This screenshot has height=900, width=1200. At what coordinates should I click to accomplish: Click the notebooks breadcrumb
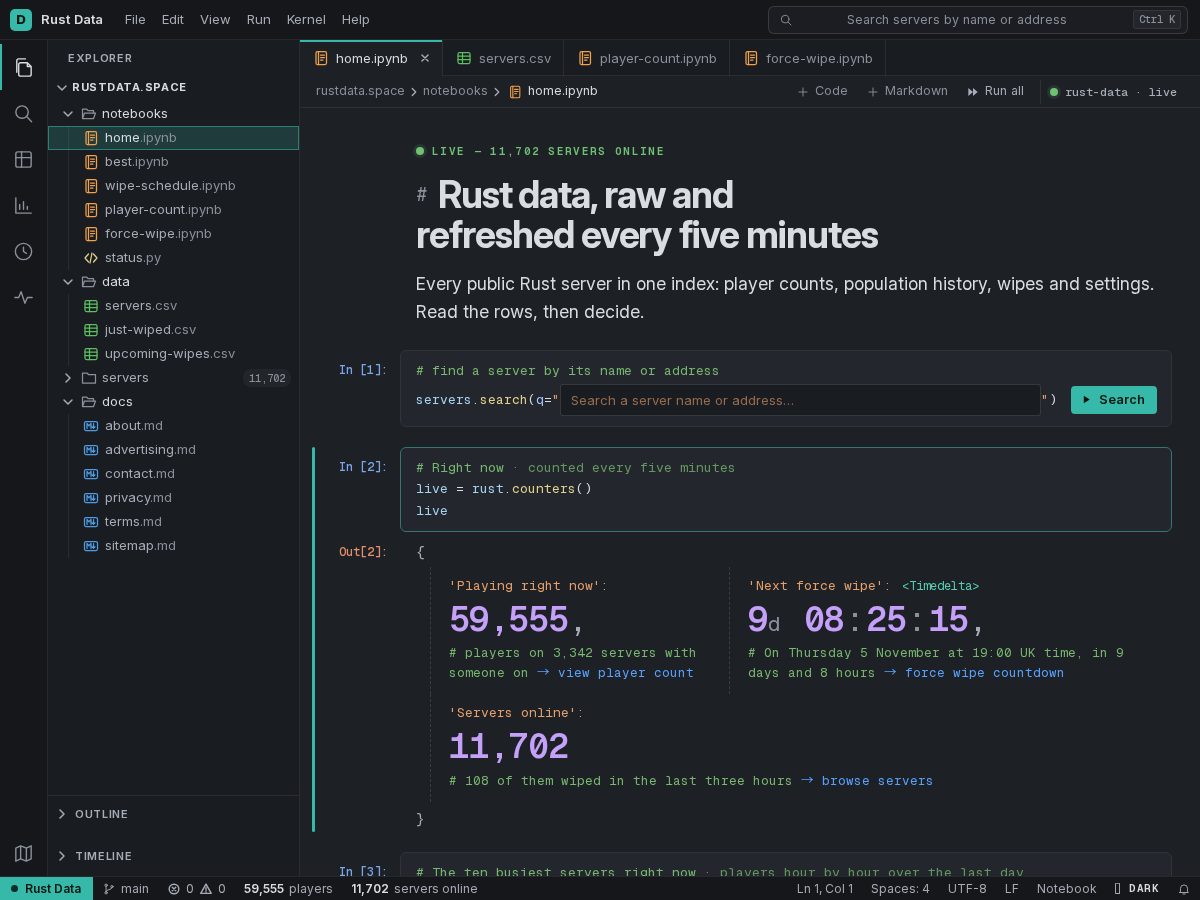click(x=455, y=91)
